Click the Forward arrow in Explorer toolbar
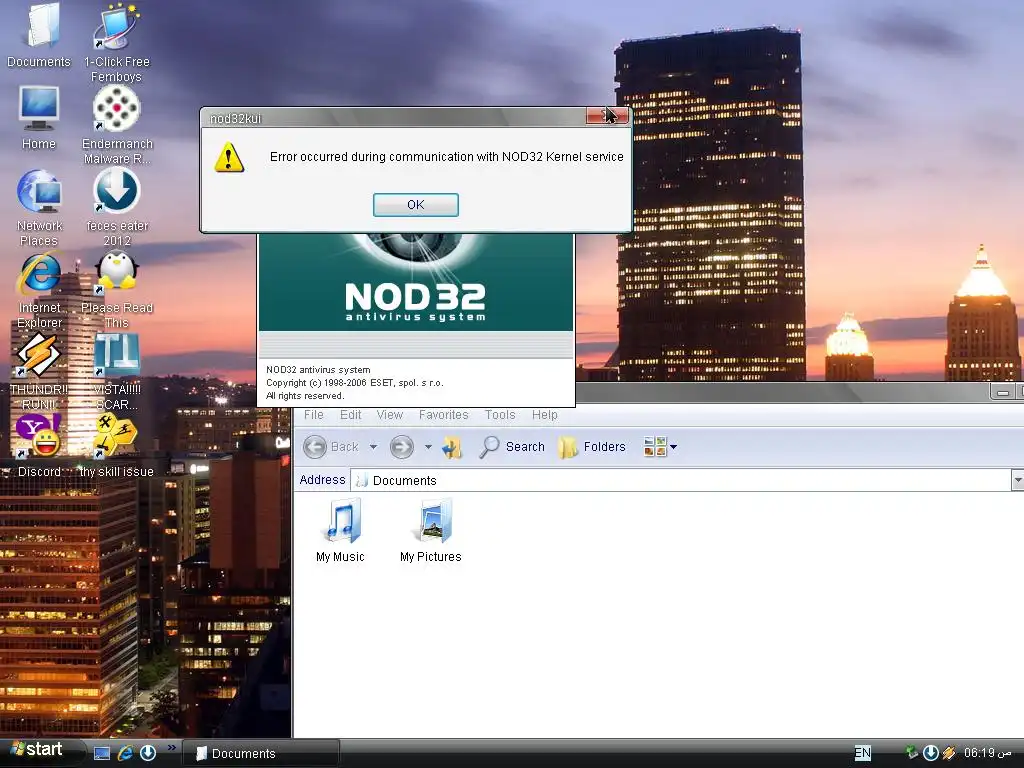Viewport: 1024px width, 768px height. (402, 447)
